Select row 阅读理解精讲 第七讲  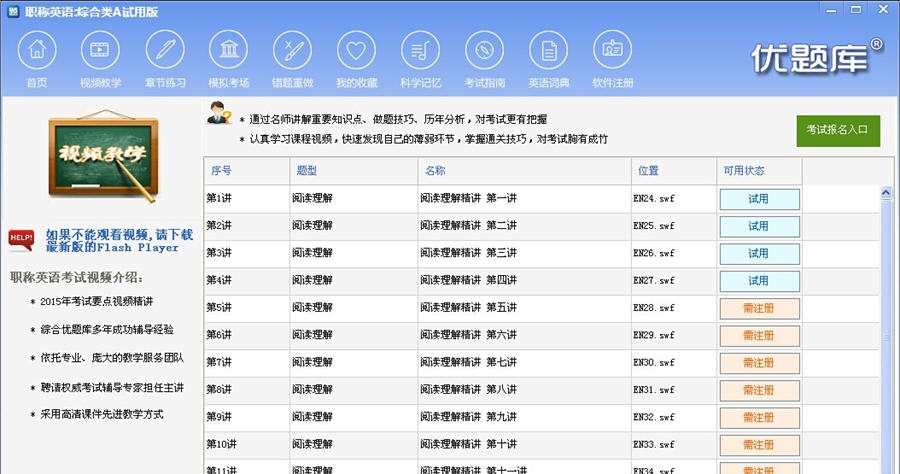541,363
